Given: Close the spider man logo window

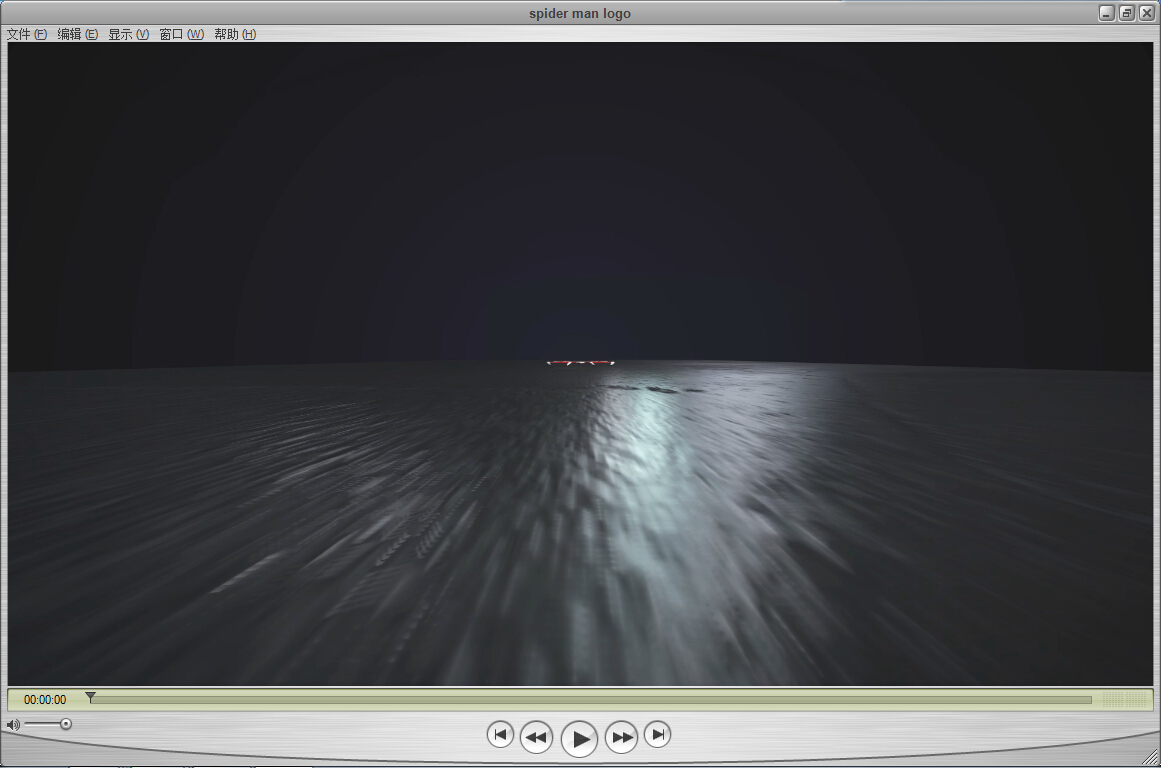Looking at the screenshot, I should click(1146, 13).
